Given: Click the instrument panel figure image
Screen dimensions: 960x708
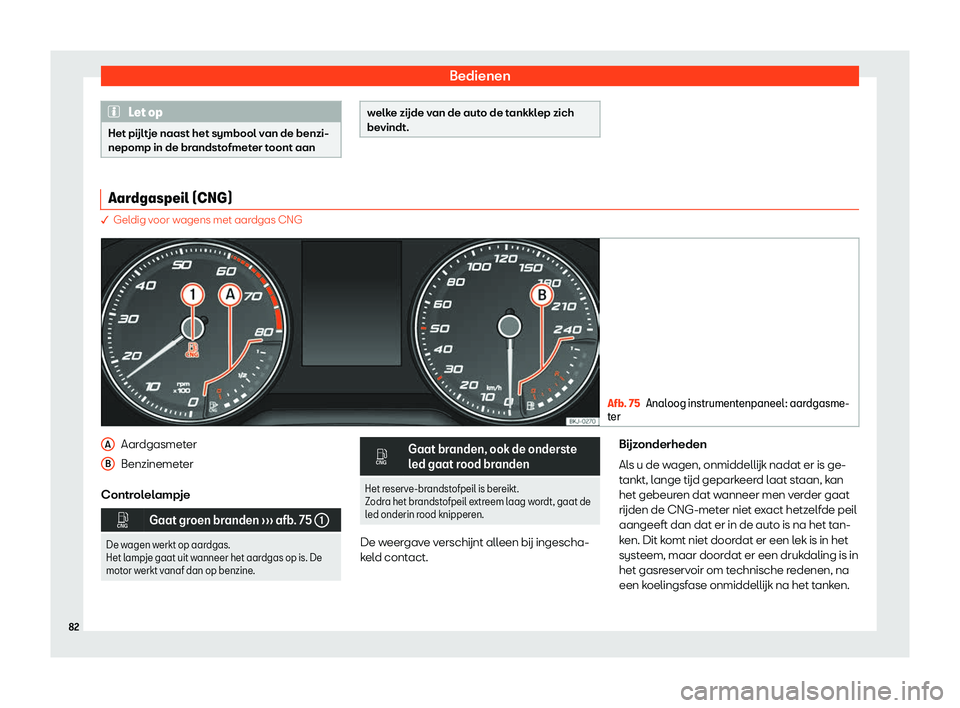Looking at the screenshot, I should pos(350,332).
